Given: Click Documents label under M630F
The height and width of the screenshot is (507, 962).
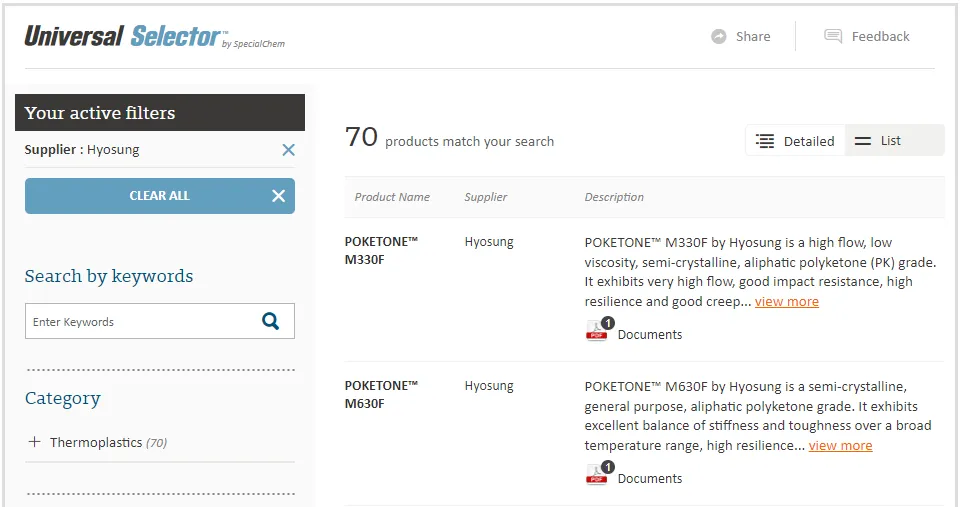Looking at the screenshot, I should pos(650,479).
